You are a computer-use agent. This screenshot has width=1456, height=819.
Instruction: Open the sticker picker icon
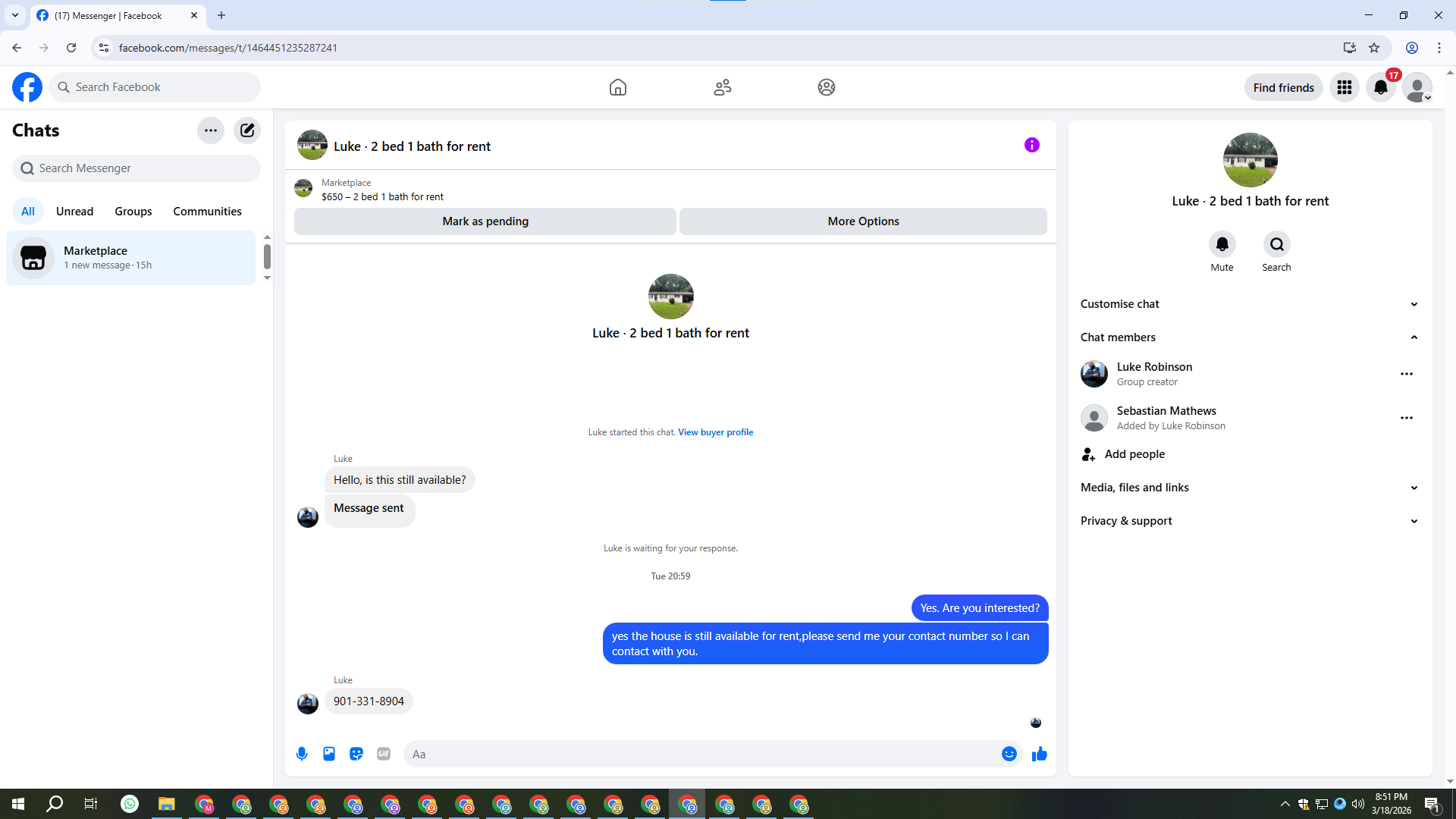[356, 754]
